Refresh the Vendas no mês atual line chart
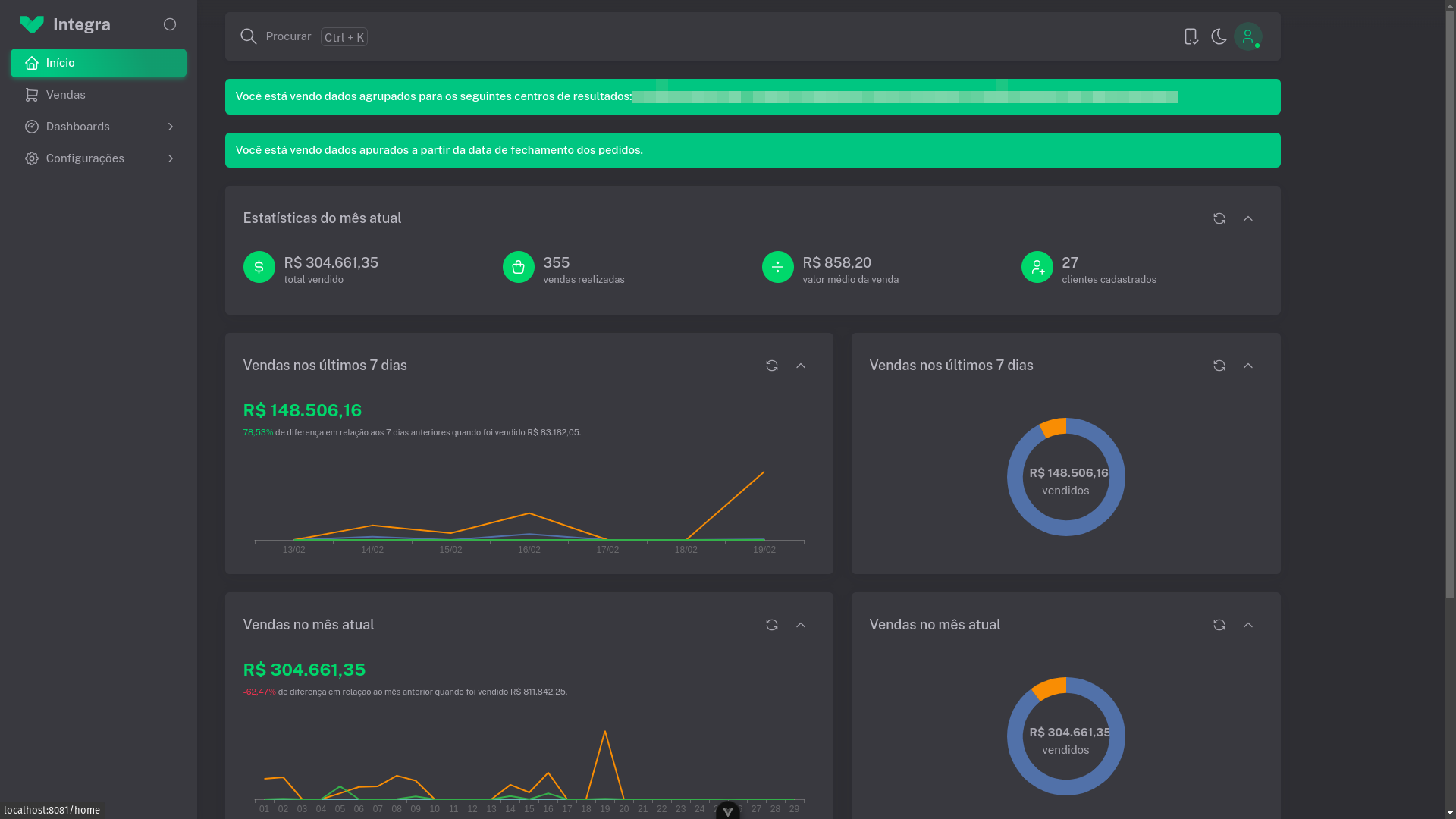Image resolution: width=1456 pixels, height=819 pixels. coord(771,625)
